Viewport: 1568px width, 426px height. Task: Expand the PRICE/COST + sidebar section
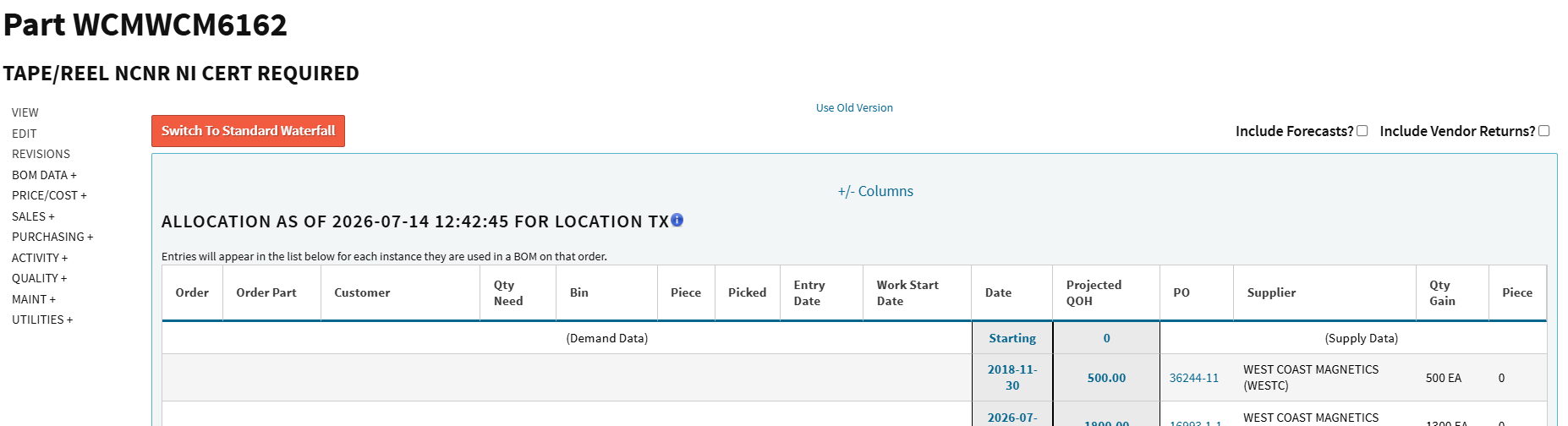(49, 195)
